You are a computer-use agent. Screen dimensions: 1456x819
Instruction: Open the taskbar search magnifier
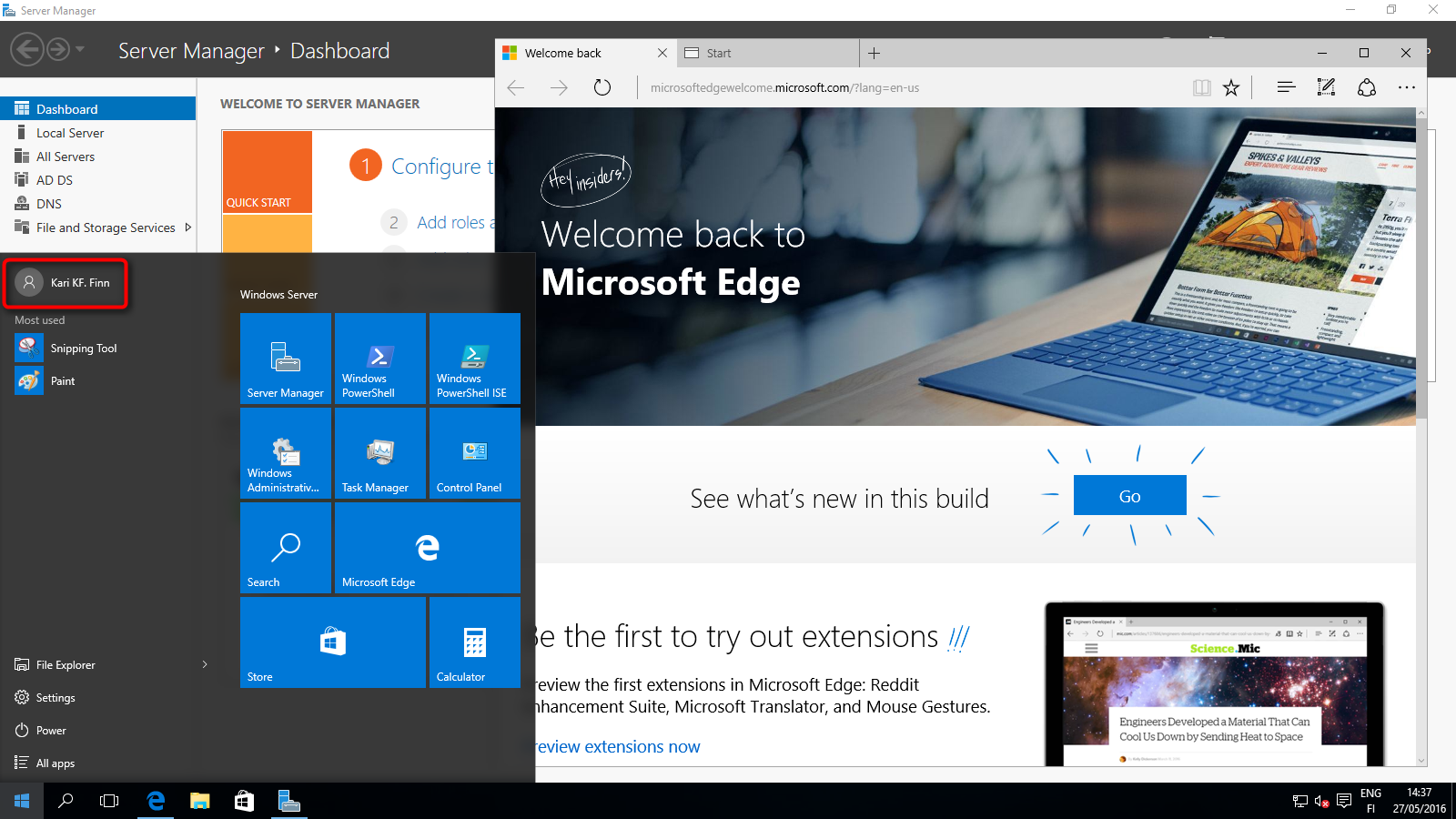(x=66, y=801)
